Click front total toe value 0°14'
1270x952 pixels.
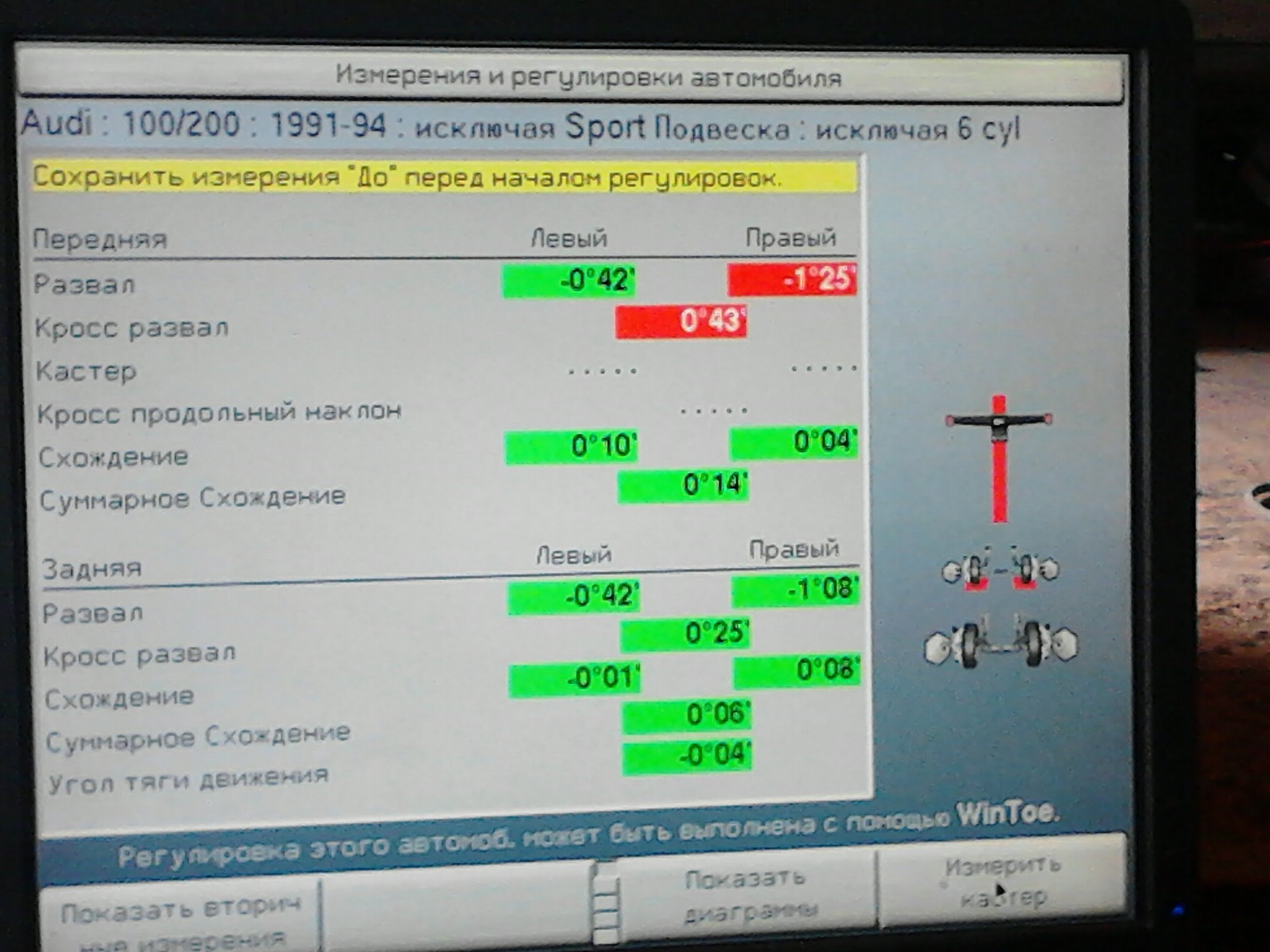pyautogui.click(x=683, y=486)
